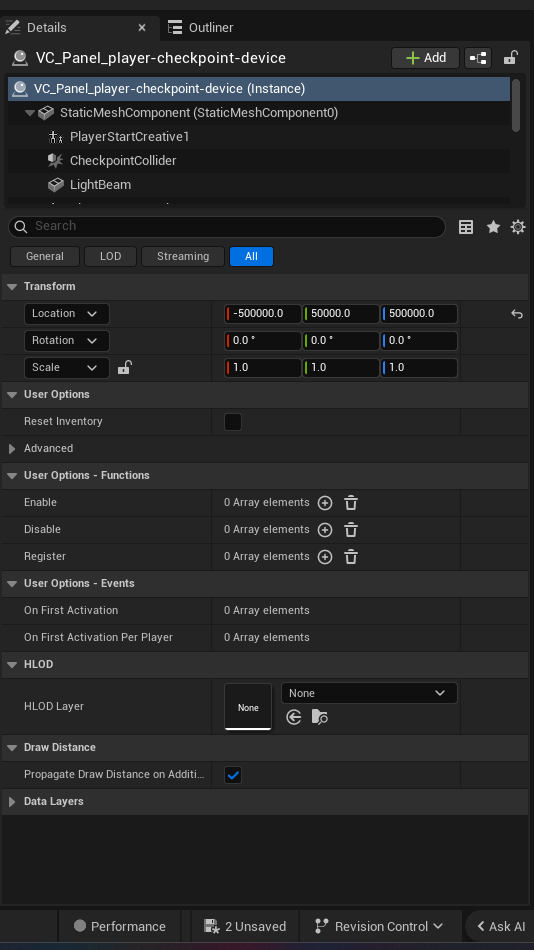Select the CheckpointCollider component
Image resolution: width=534 pixels, height=950 pixels.
point(123,161)
